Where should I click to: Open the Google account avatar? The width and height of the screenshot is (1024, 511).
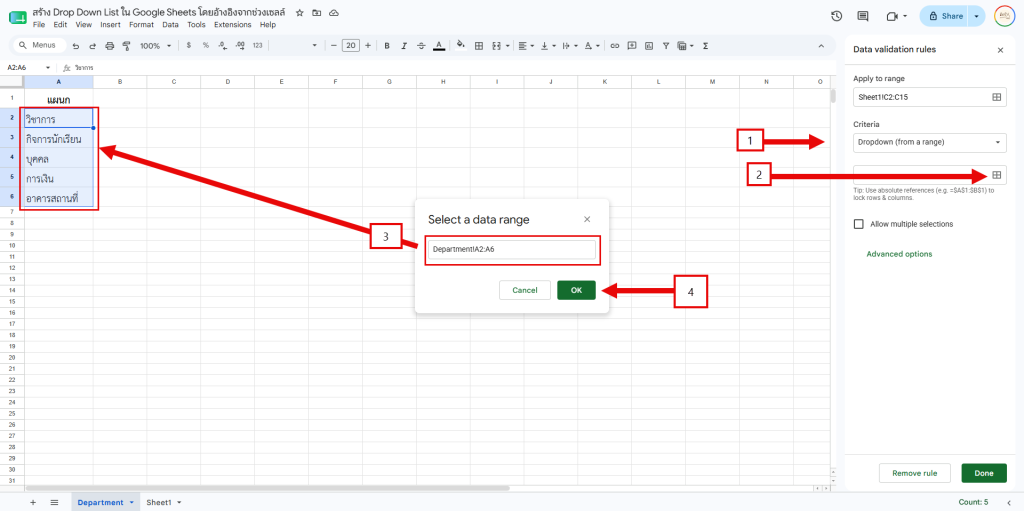1004,16
